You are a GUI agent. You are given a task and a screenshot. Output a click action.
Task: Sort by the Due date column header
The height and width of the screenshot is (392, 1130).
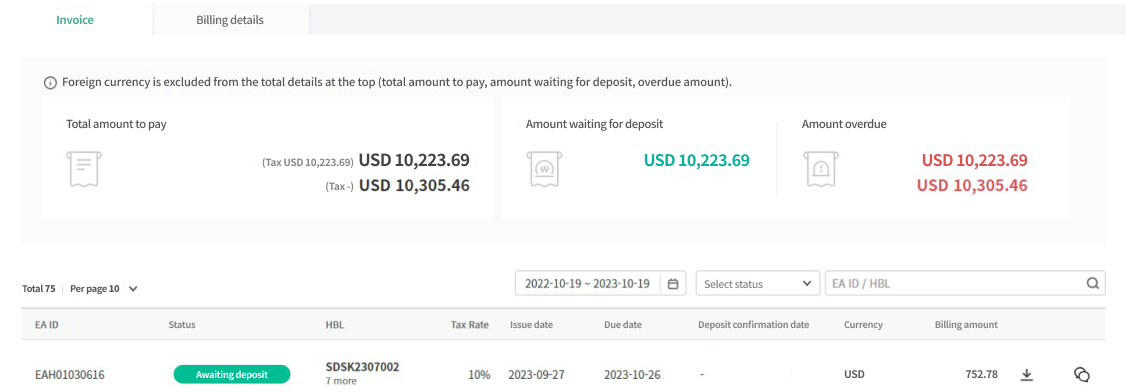(623, 325)
